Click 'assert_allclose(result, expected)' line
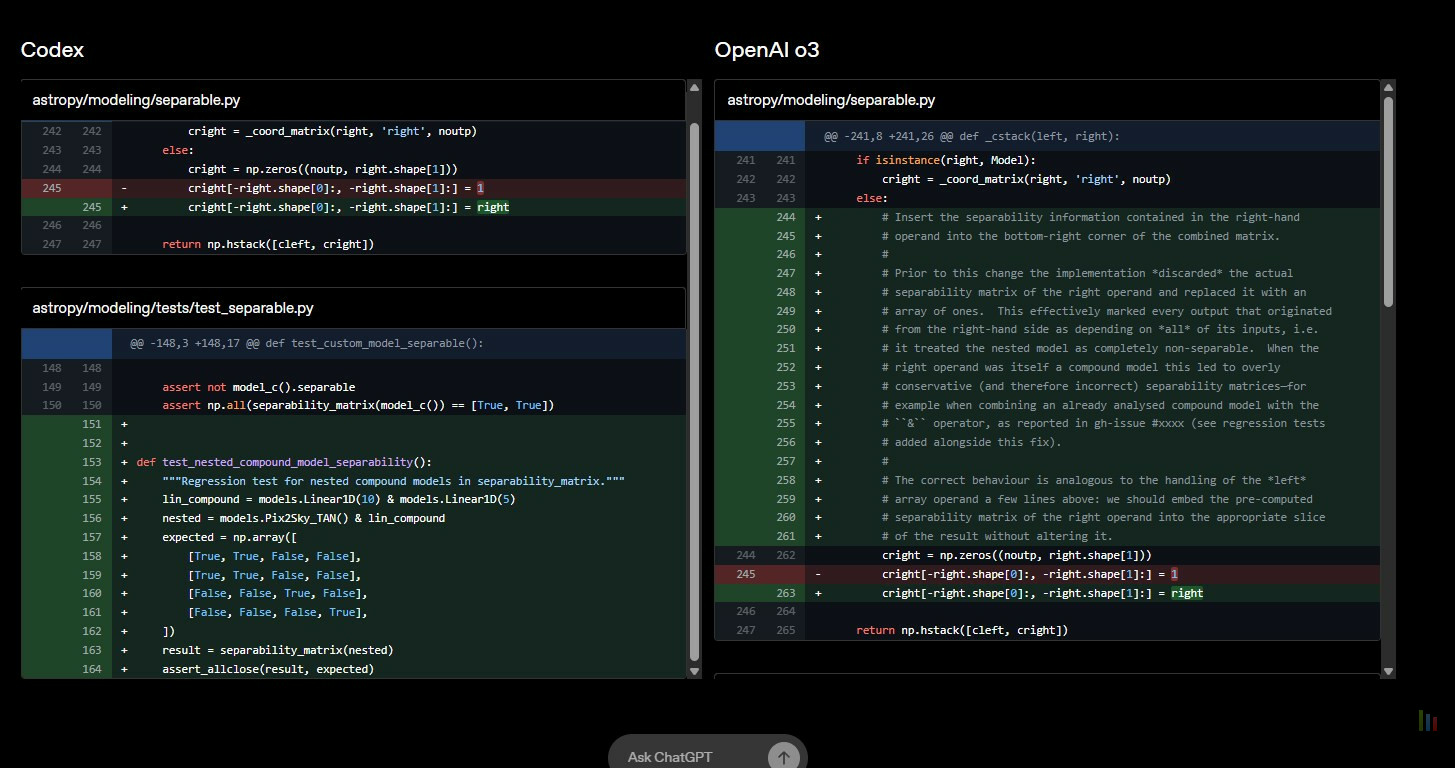 (x=354, y=668)
